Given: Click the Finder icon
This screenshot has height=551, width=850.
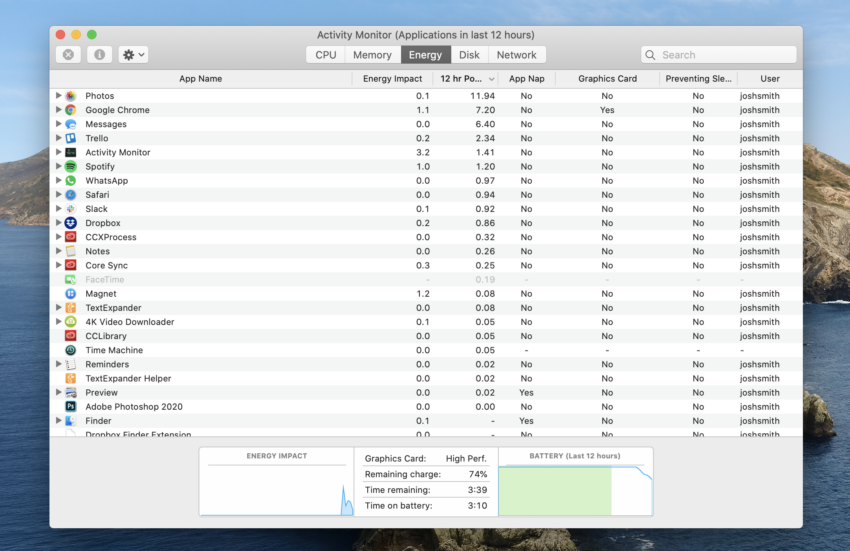Looking at the screenshot, I should point(70,420).
